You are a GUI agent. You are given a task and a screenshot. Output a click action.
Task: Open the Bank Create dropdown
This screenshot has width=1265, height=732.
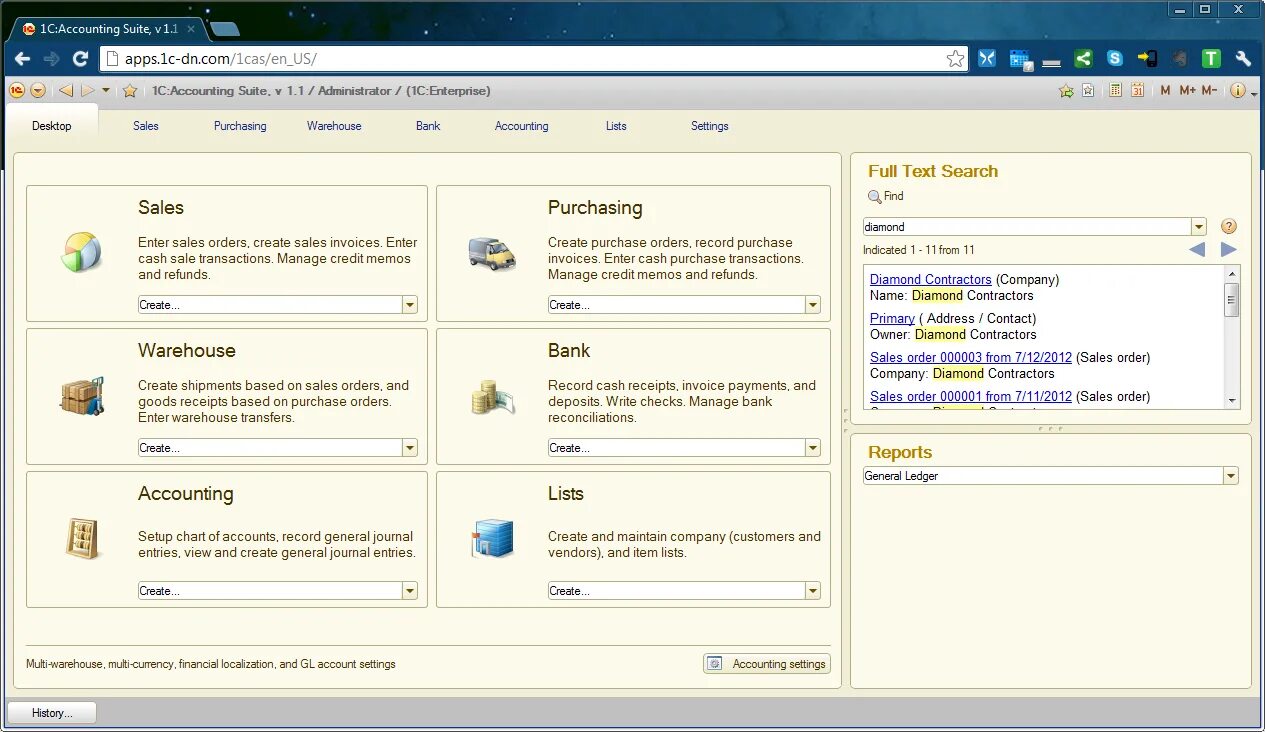pyautogui.click(x=813, y=448)
